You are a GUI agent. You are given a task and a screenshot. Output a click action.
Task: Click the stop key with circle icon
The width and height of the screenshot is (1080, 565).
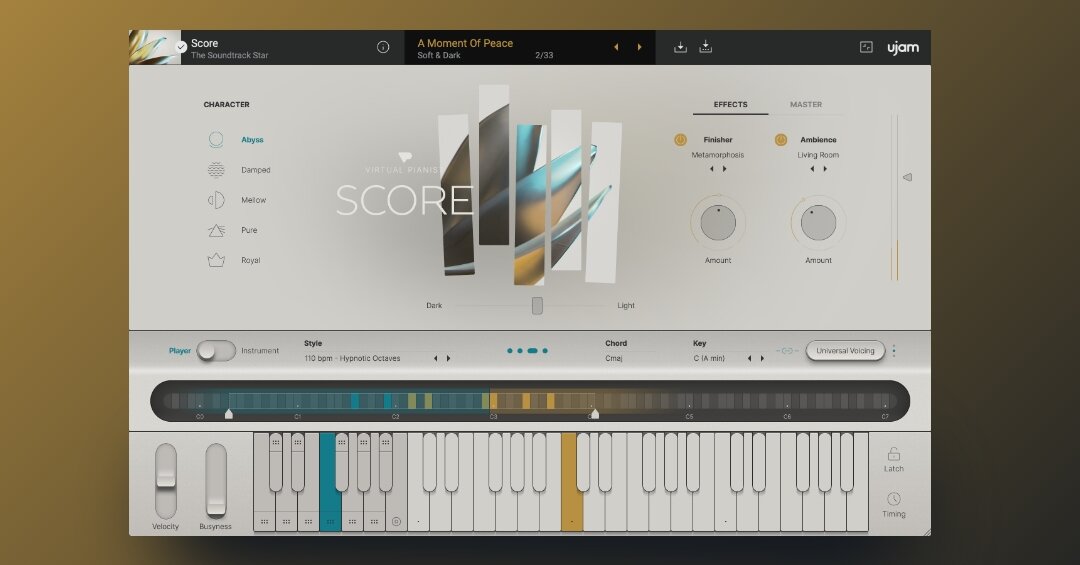[x=396, y=522]
